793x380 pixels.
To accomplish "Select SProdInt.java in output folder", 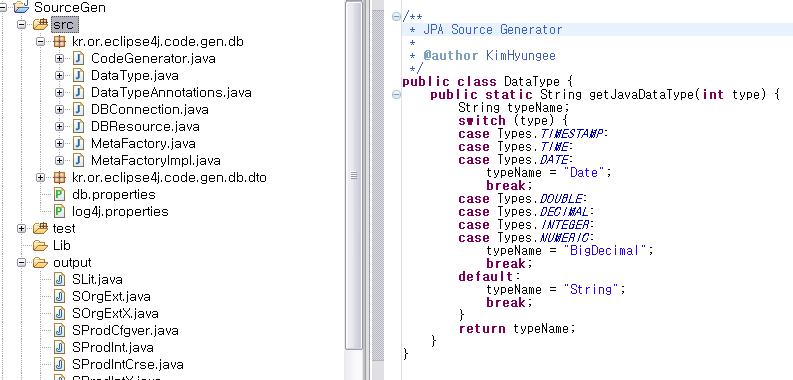I will (113, 347).
